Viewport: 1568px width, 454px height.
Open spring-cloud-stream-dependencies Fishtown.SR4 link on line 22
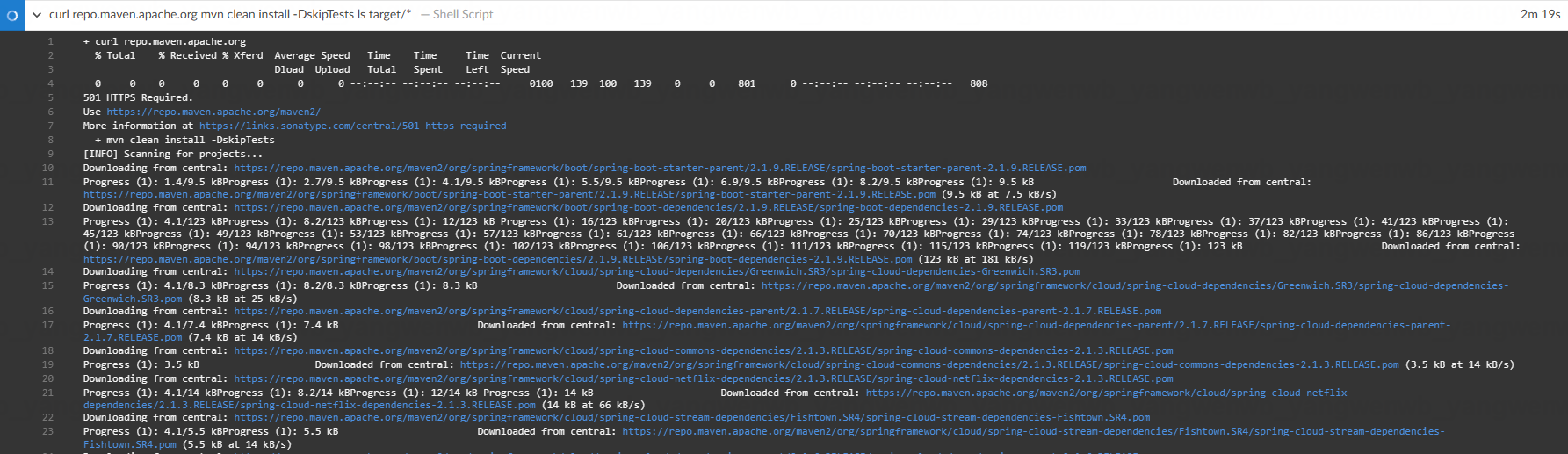tap(692, 417)
